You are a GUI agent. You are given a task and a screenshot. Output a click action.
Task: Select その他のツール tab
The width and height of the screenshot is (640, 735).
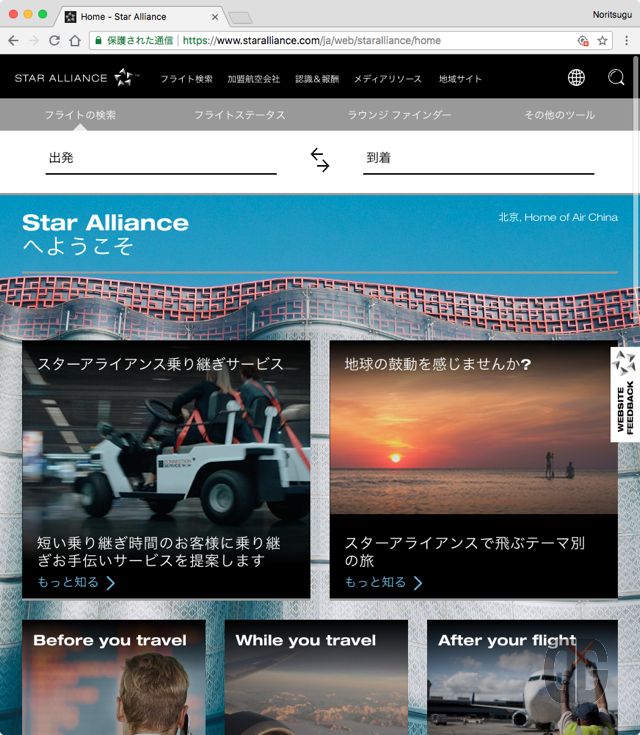[x=559, y=115]
